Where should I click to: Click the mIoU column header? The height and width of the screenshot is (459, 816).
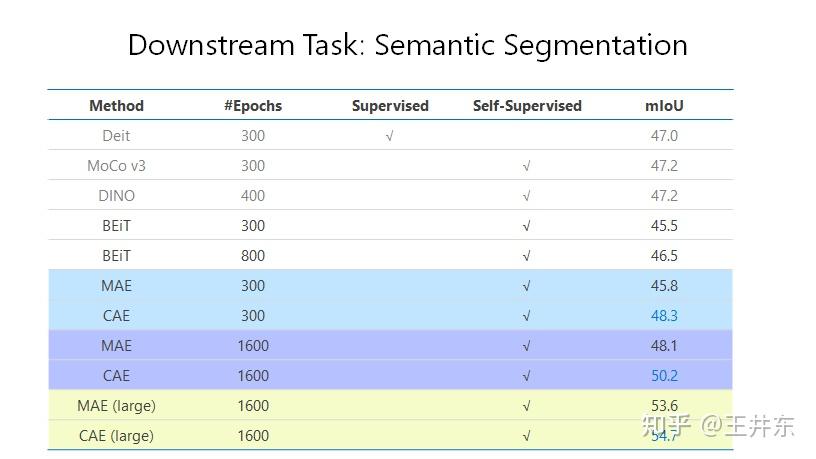click(x=664, y=105)
